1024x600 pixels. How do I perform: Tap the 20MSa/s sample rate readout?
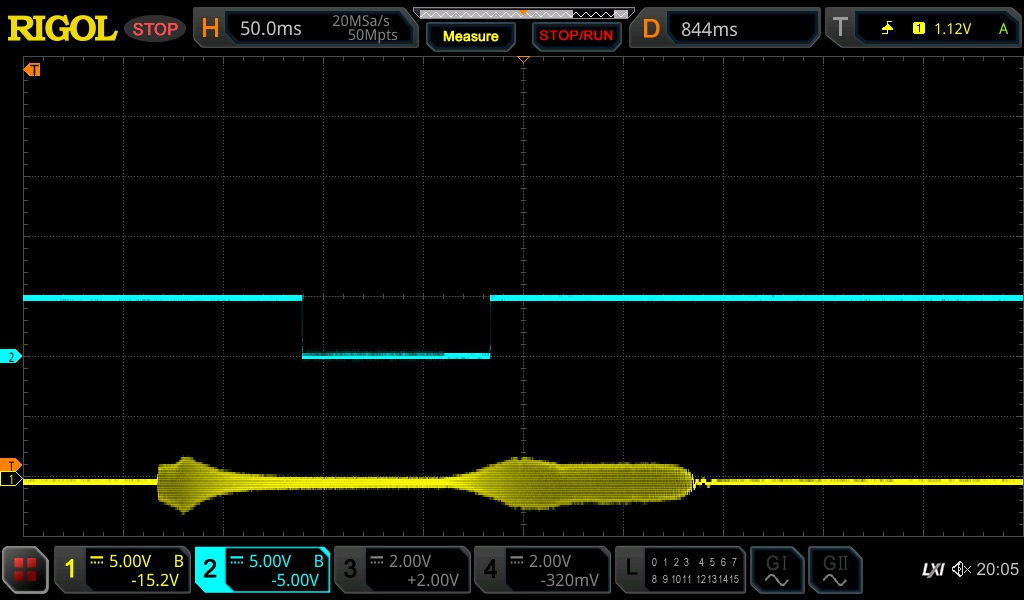coord(360,21)
